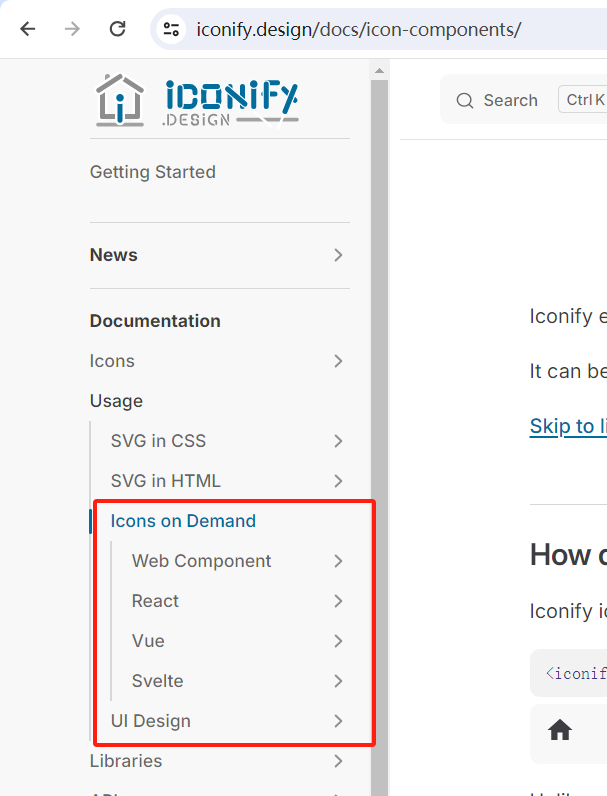Open SVG in CSS page
Image resolution: width=607 pixels, height=796 pixels.
coord(158,441)
